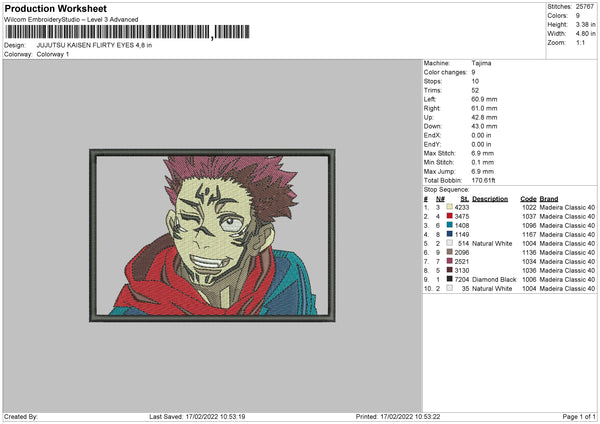Click 'Natural White' in row 5

pos(492,244)
